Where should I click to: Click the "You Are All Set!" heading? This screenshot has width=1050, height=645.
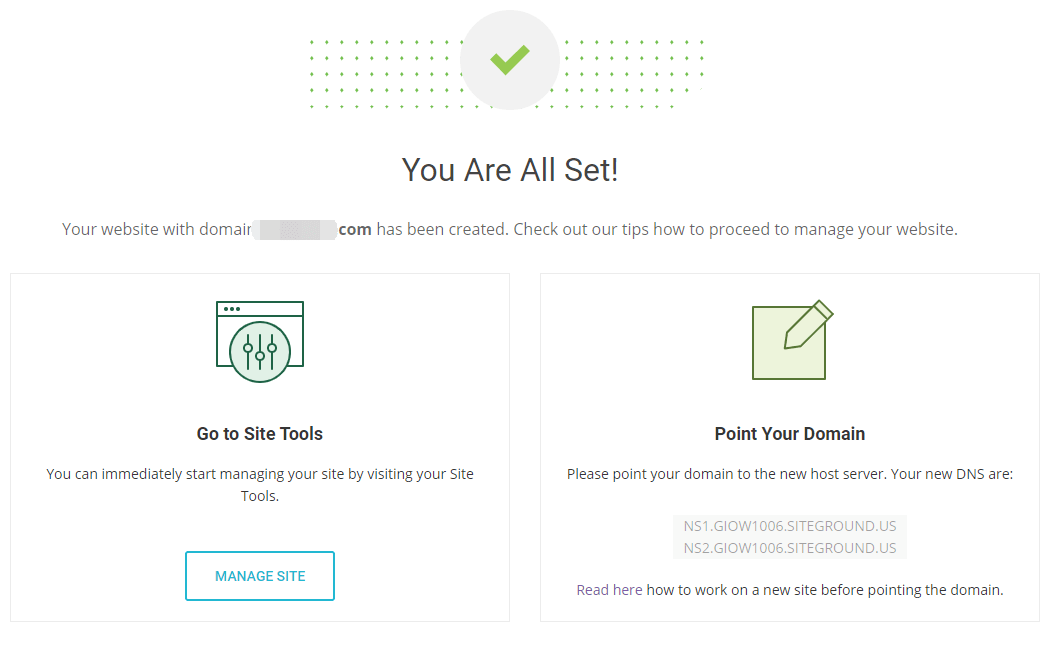[x=510, y=170]
